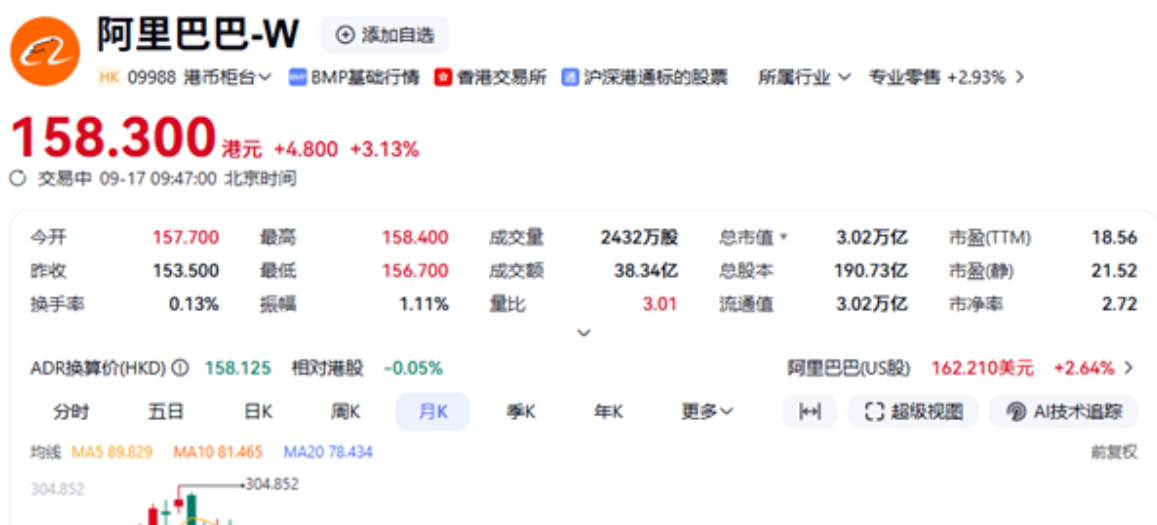Open AI技术追踪 feature
1157x525 pixels.
tap(1064, 411)
